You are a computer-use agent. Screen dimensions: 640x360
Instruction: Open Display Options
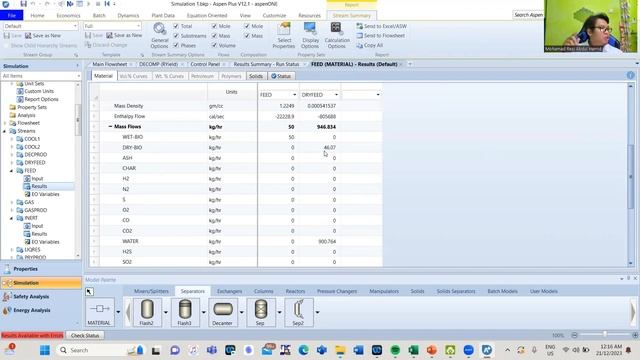coord(310,36)
